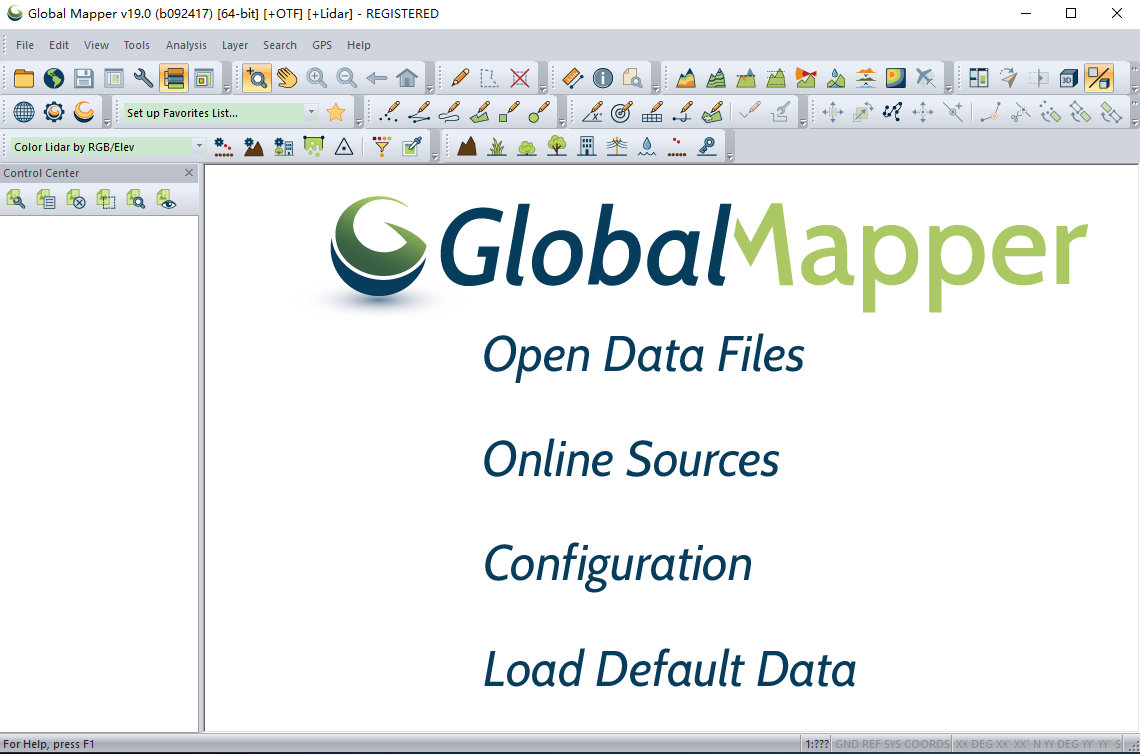
Task: Click the 1:??? scale field in the status bar
Action: [818, 744]
